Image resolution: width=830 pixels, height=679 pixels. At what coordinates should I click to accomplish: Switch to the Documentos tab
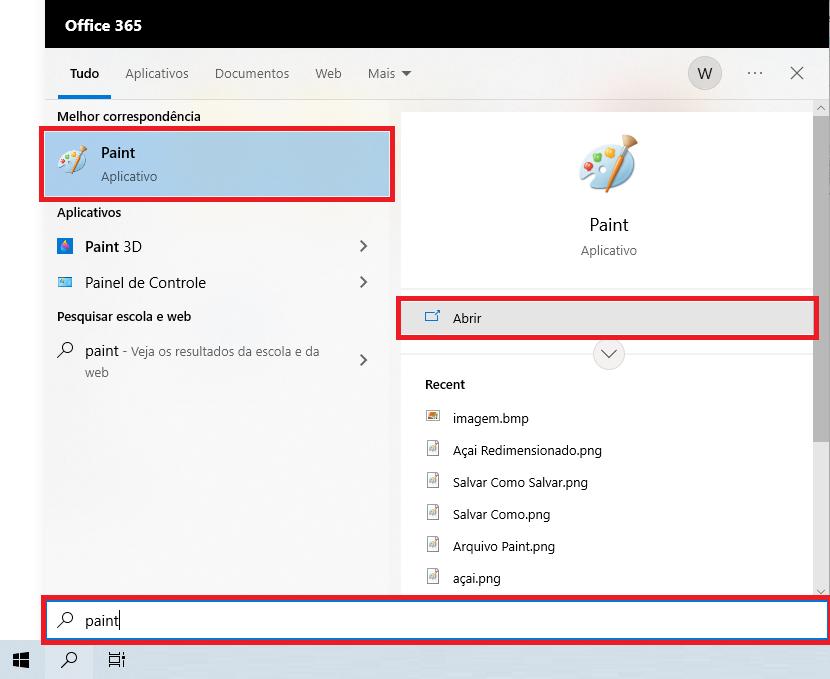[x=252, y=74]
